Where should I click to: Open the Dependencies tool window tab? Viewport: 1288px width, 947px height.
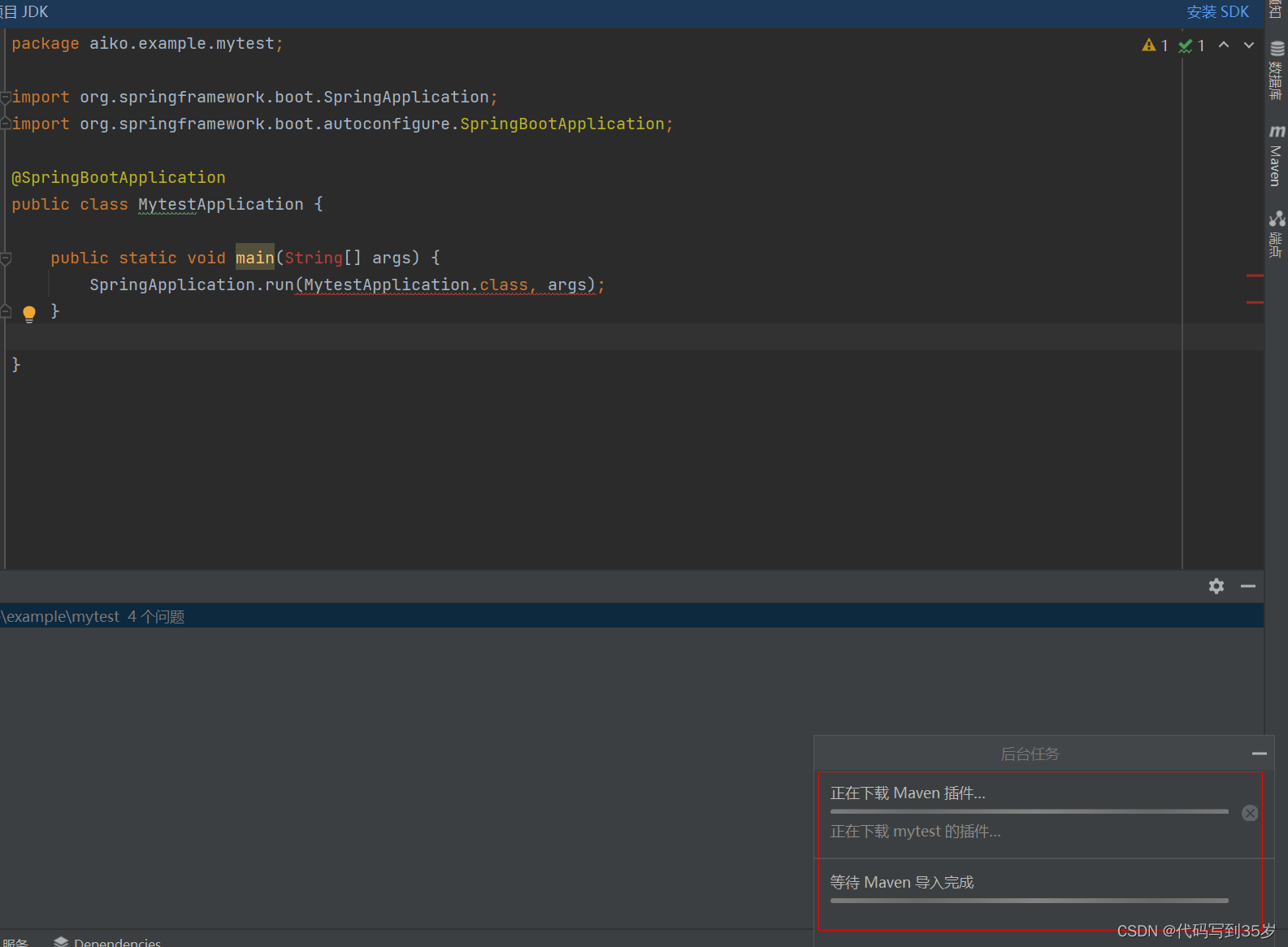point(107,941)
